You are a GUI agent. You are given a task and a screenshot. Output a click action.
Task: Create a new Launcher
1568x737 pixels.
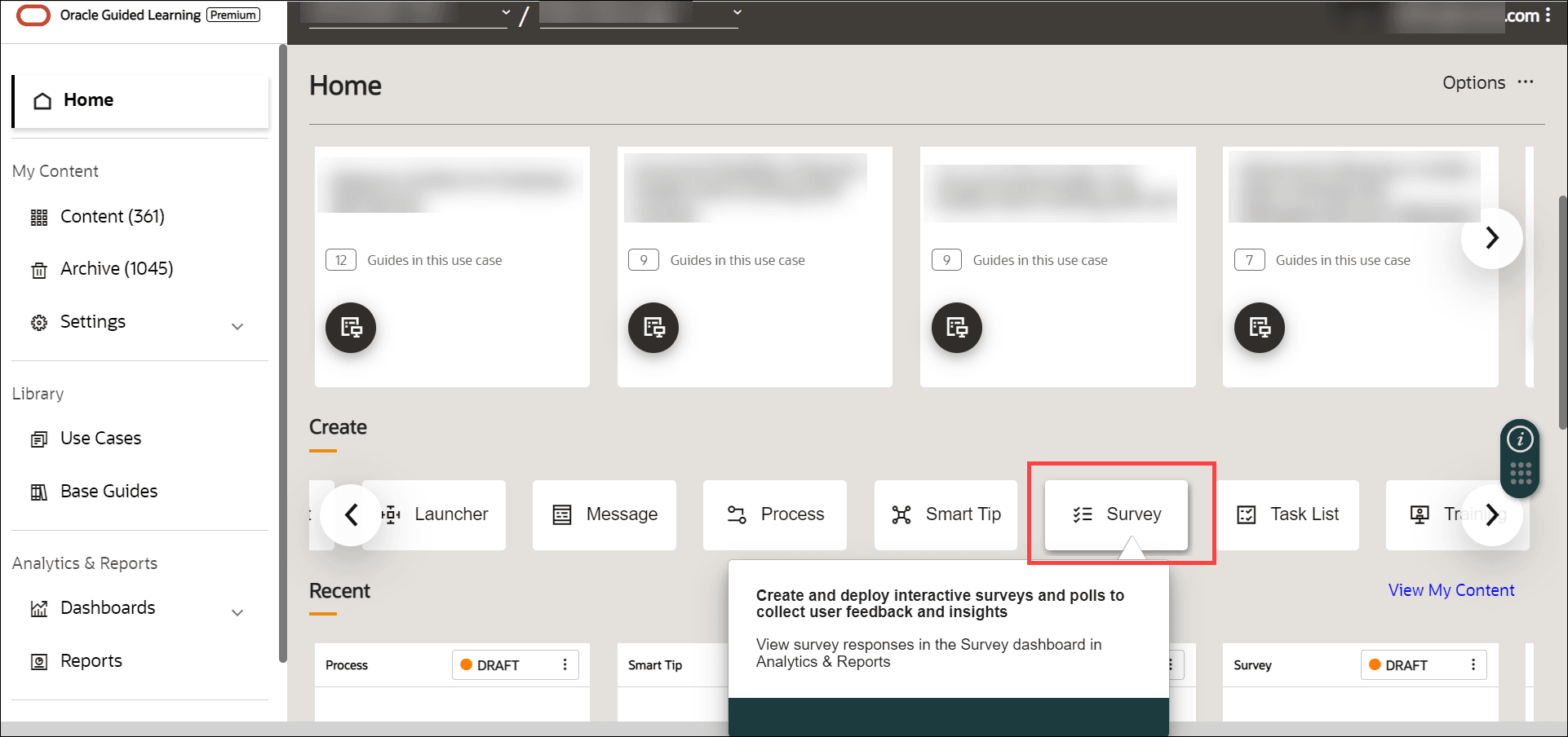pyautogui.click(x=434, y=514)
